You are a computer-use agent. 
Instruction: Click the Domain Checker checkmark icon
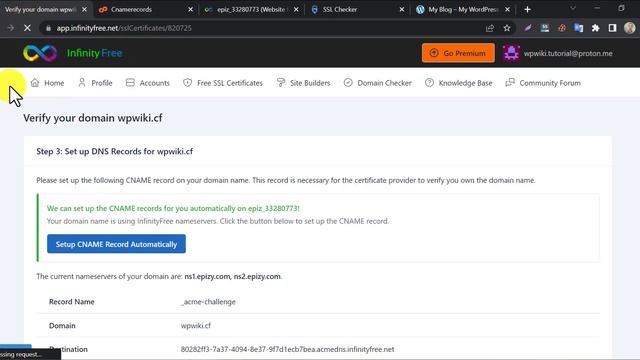pos(348,83)
